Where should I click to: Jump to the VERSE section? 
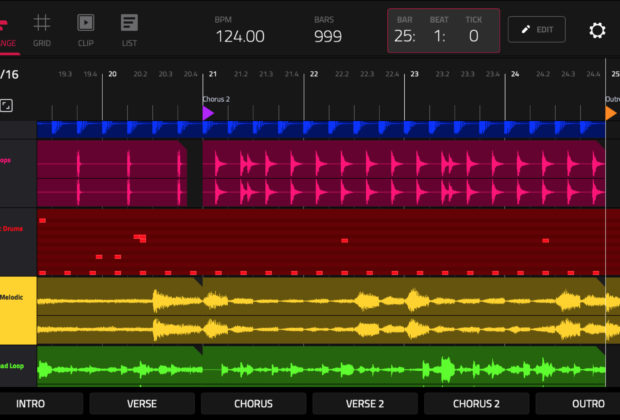pyautogui.click(x=142, y=404)
